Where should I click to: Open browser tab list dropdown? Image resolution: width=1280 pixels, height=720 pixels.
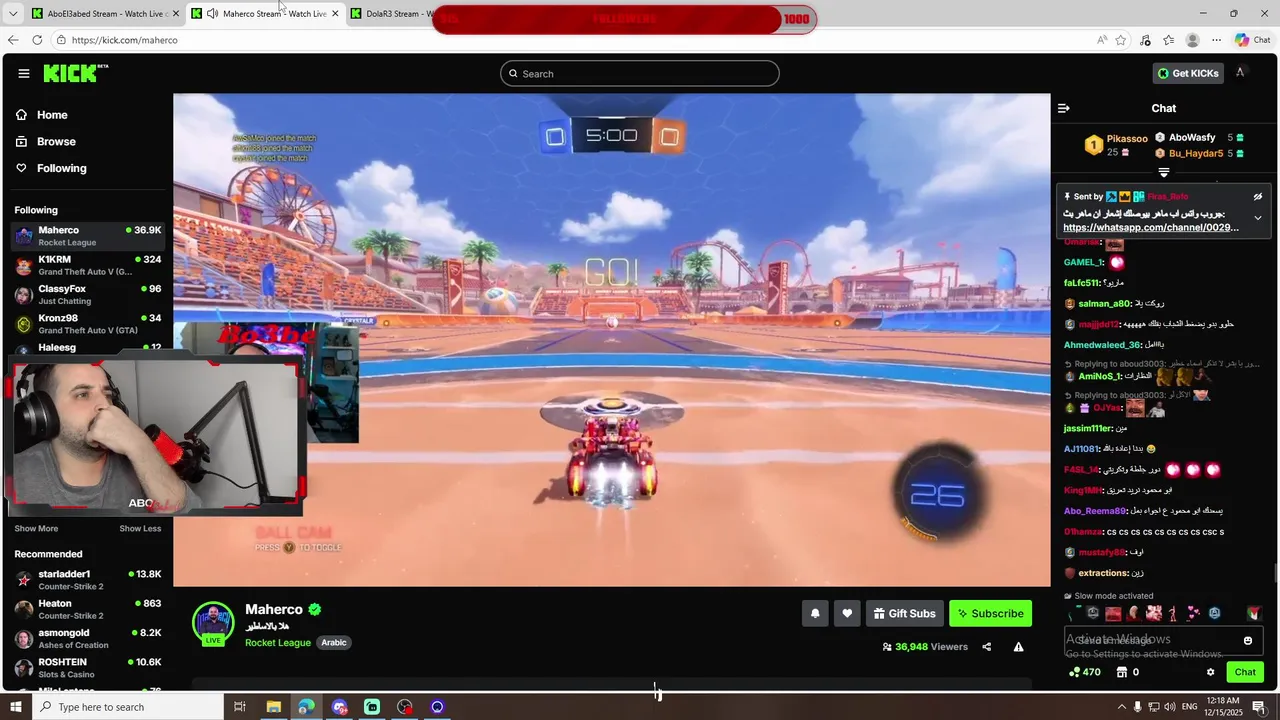12,13
